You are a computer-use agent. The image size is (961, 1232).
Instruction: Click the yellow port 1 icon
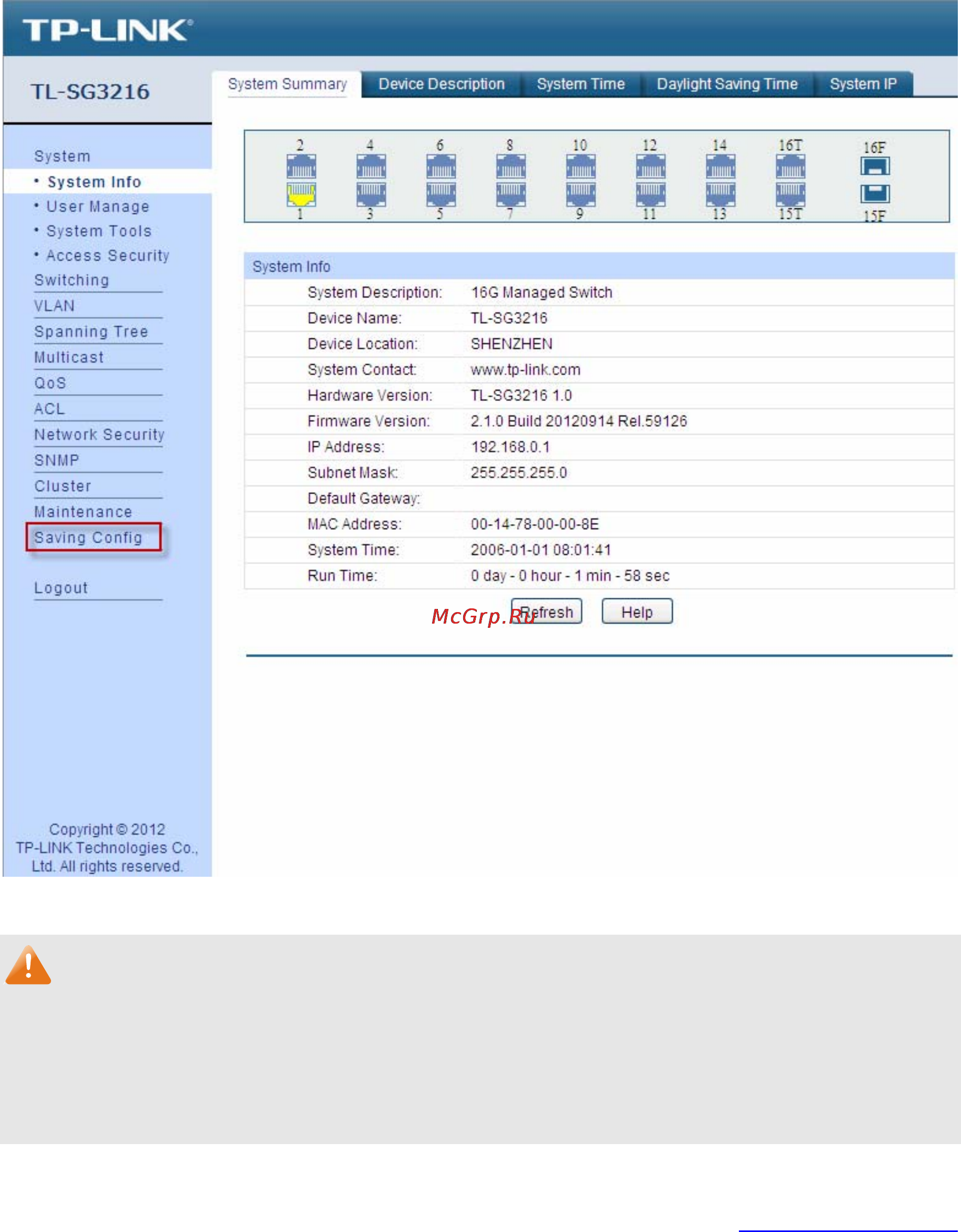coord(301,195)
